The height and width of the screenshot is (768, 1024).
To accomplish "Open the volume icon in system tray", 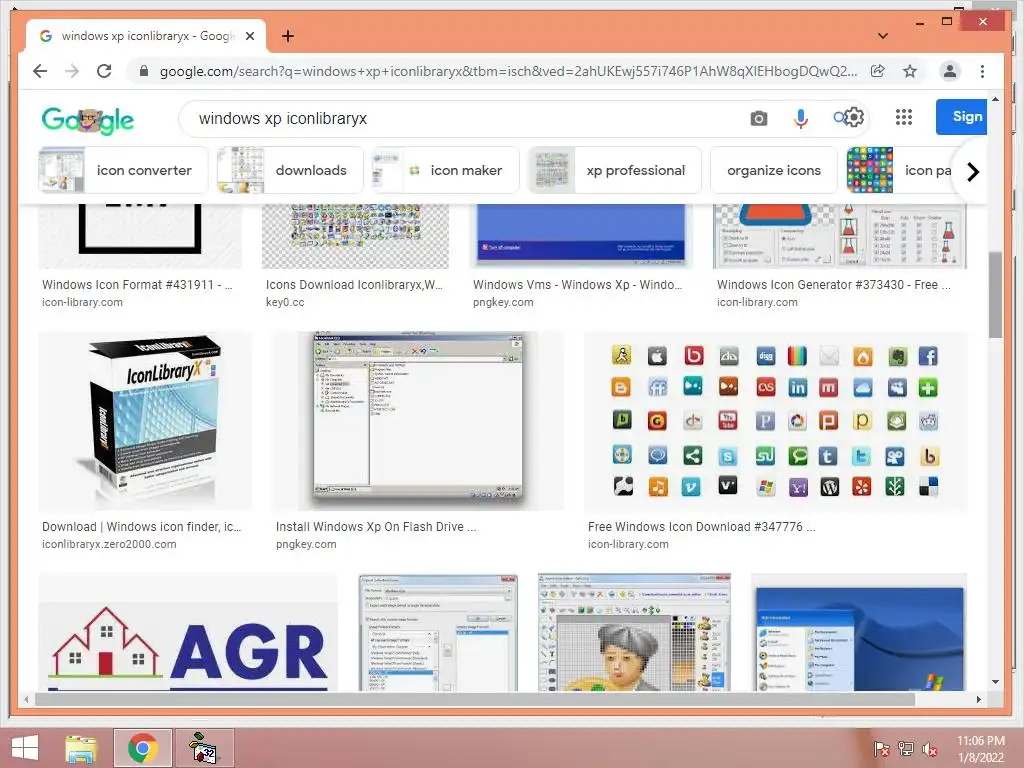I will click(930, 749).
